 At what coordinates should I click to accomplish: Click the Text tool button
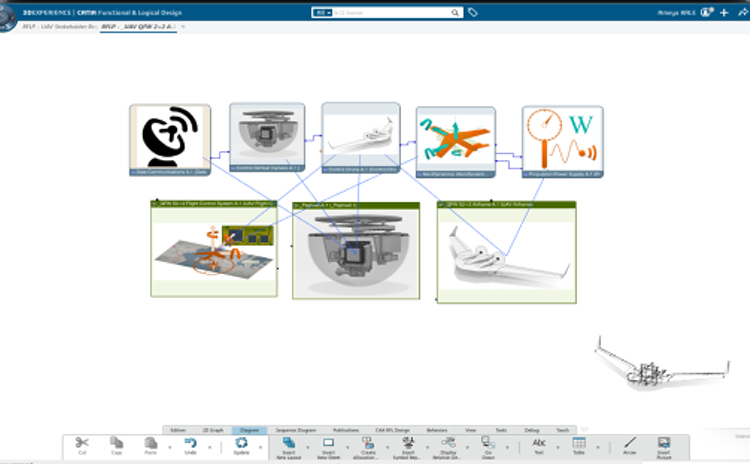tap(539, 442)
